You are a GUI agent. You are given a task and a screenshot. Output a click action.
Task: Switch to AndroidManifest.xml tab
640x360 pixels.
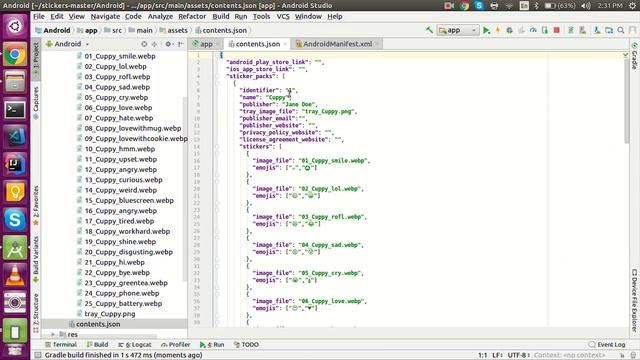coord(337,44)
